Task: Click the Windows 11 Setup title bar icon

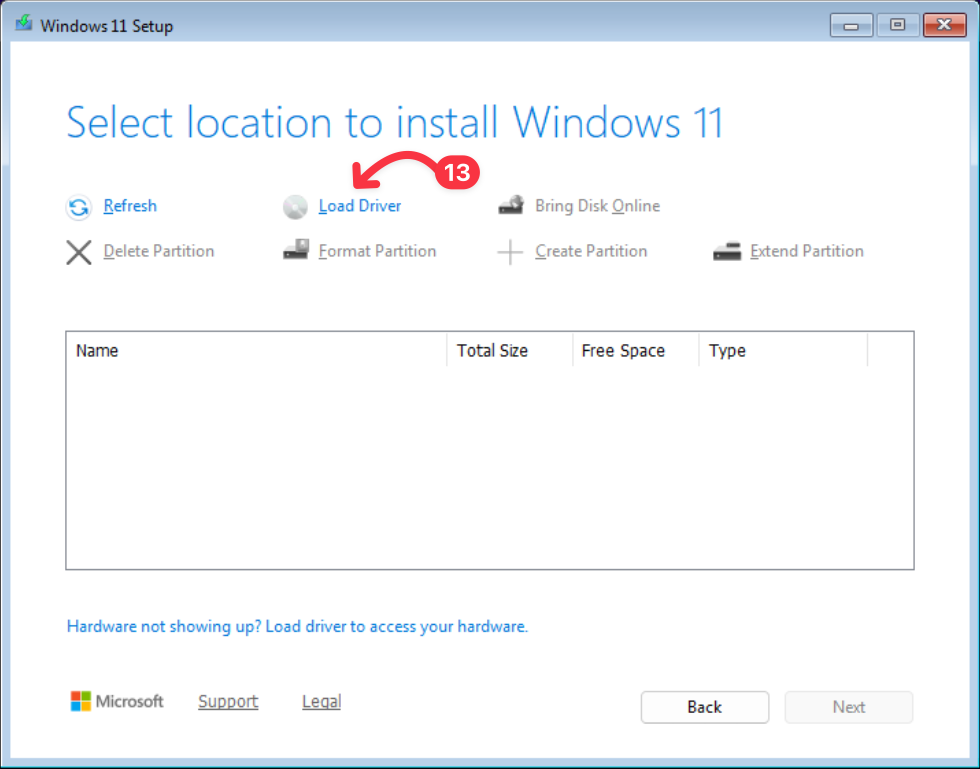Action: [x=24, y=25]
